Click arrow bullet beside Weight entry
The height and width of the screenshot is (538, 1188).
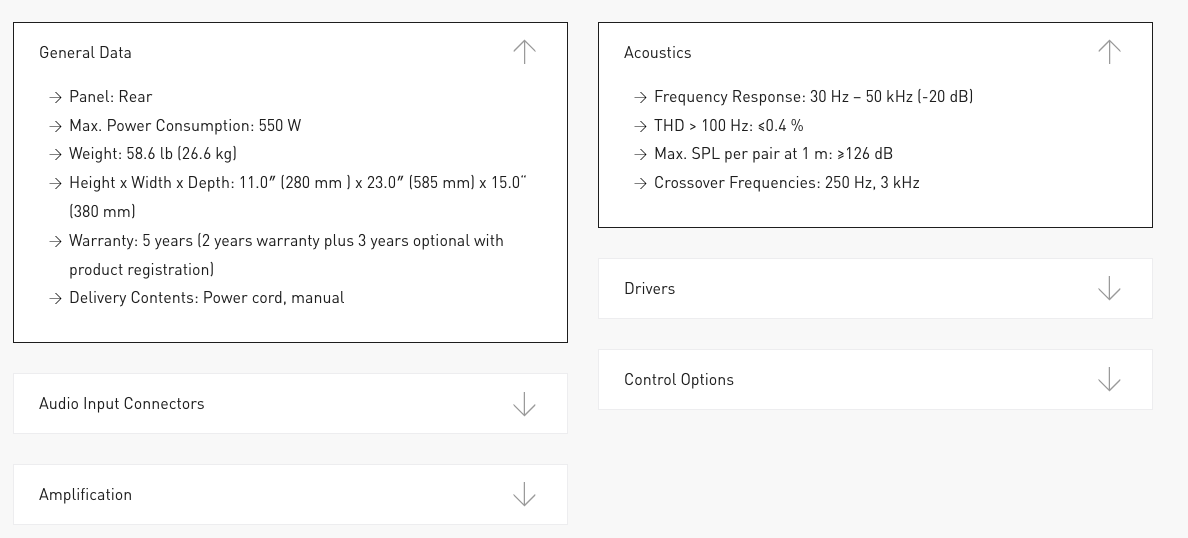(x=55, y=155)
